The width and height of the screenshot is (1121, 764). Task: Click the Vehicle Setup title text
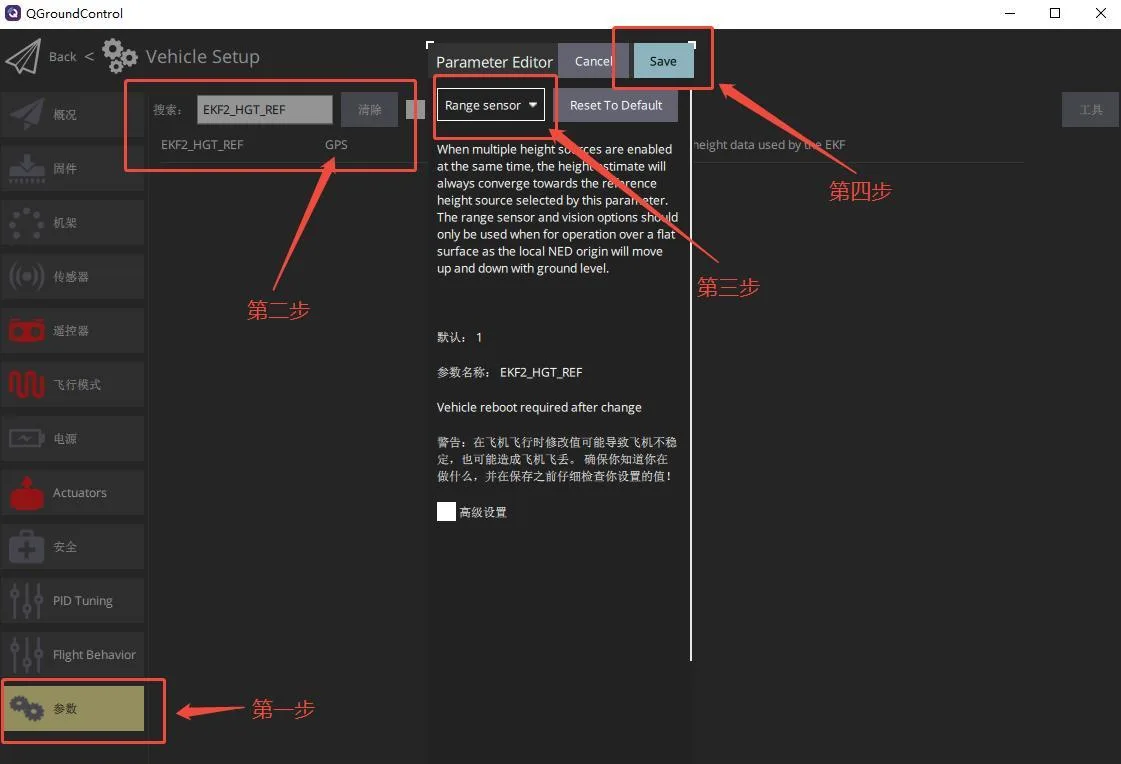[202, 56]
